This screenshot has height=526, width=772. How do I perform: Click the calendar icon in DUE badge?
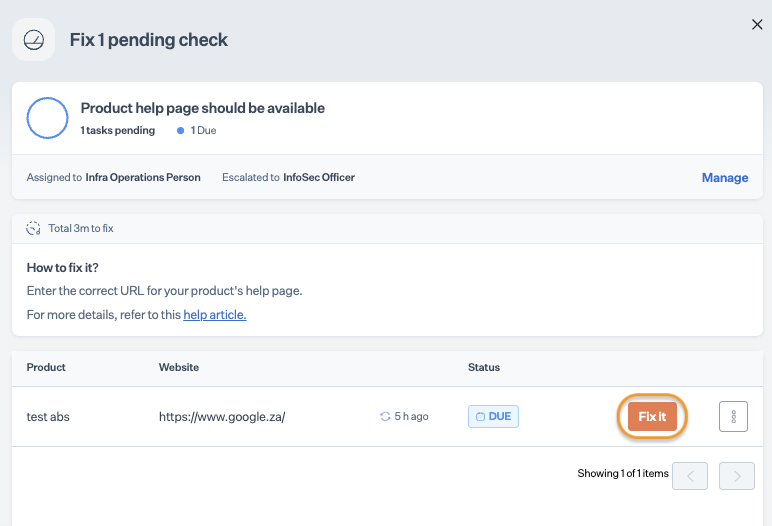(x=480, y=417)
